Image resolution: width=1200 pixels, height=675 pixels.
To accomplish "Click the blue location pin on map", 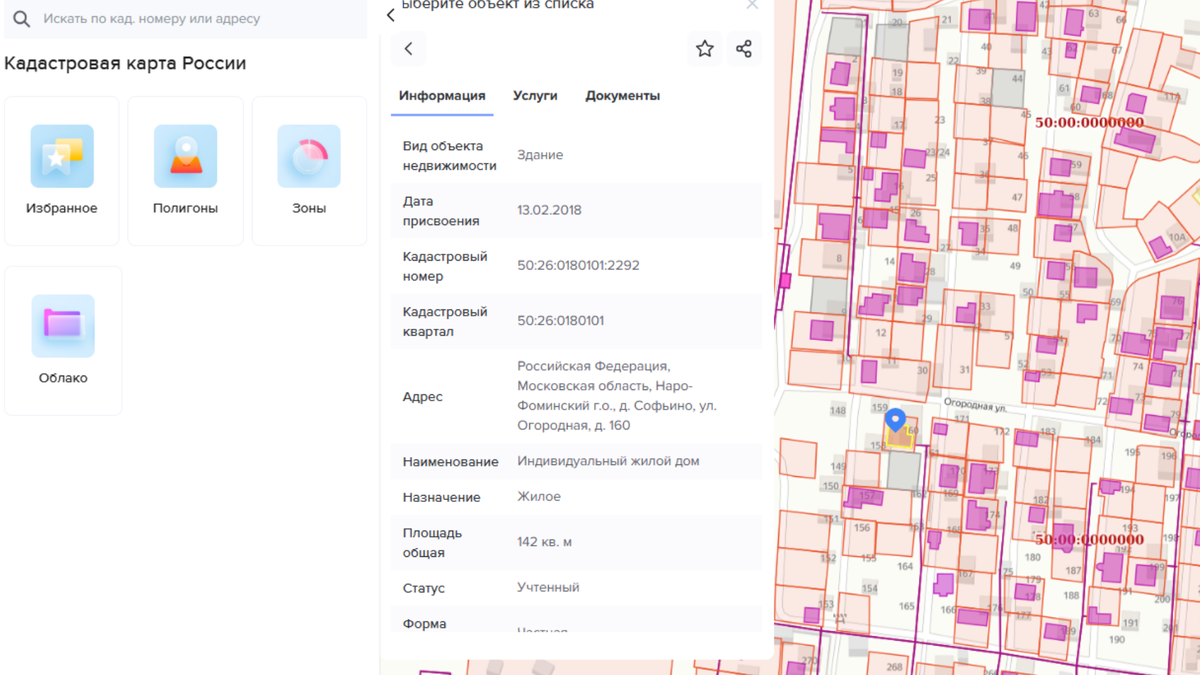I will click(896, 419).
